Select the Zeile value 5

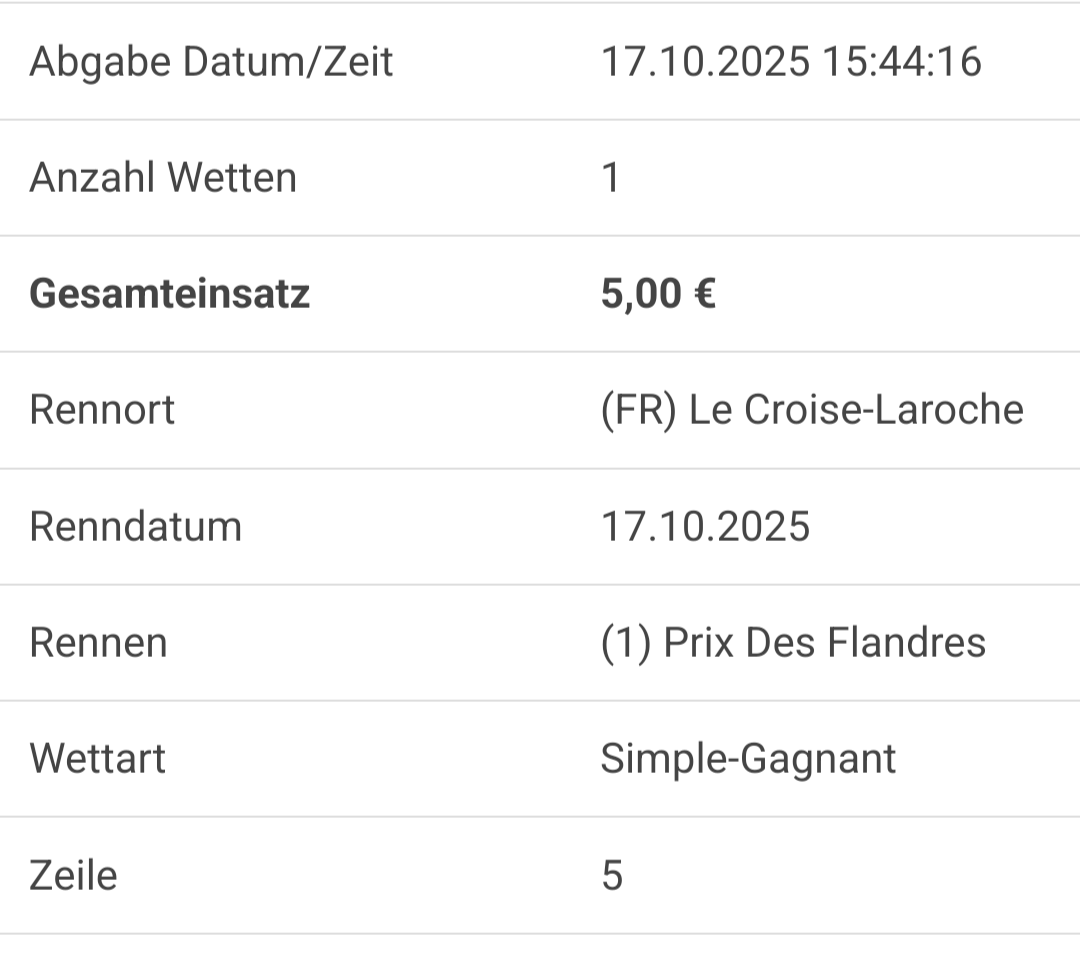coord(612,875)
